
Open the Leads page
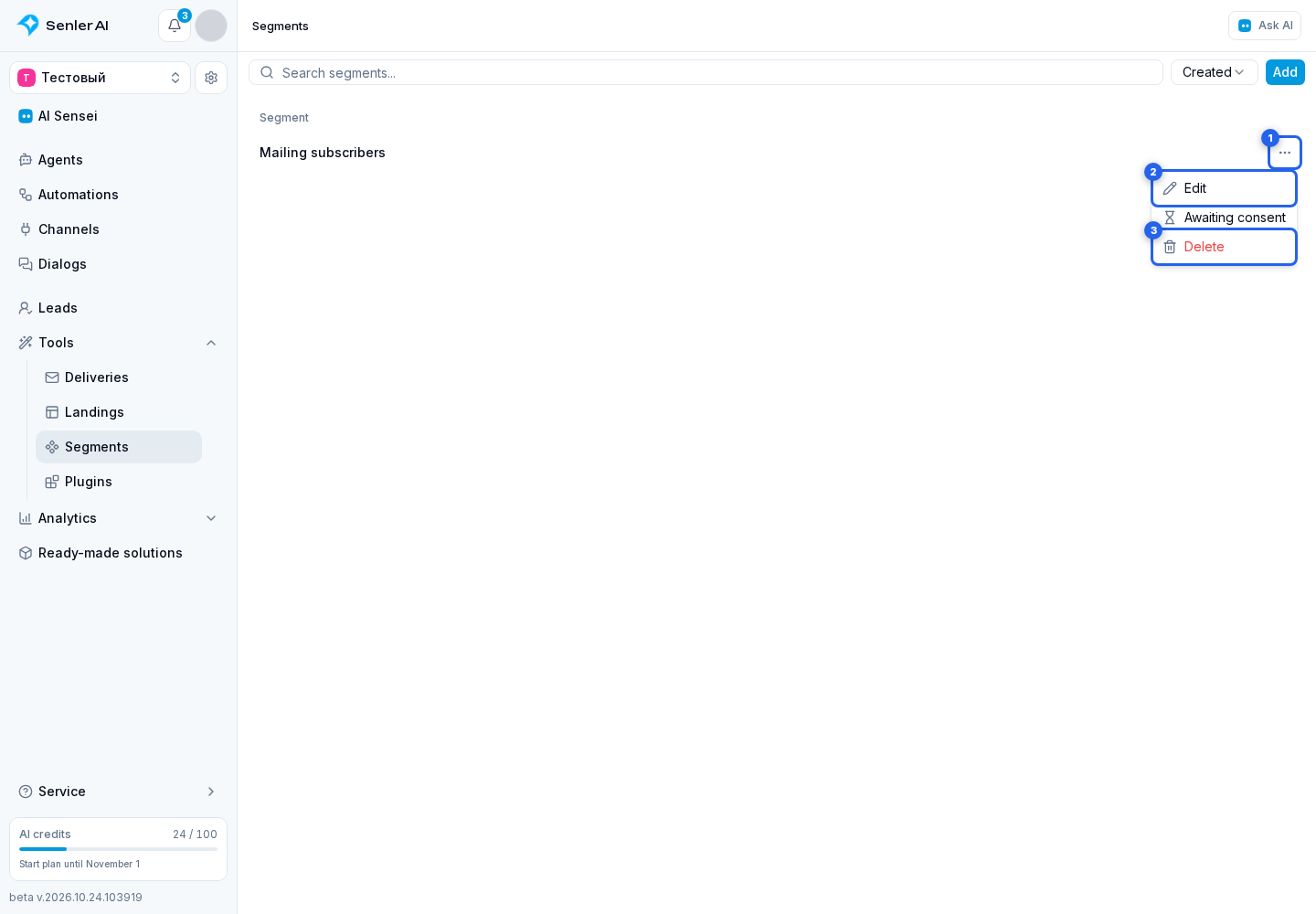pyautogui.click(x=119, y=308)
